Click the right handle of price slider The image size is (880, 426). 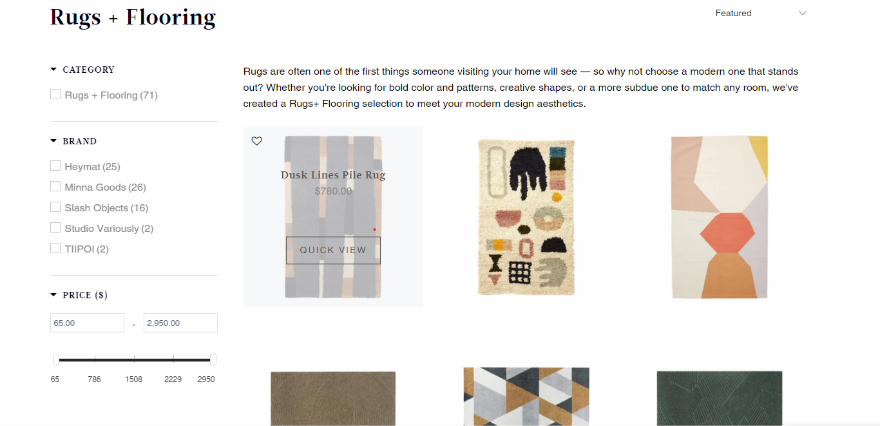pos(213,359)
